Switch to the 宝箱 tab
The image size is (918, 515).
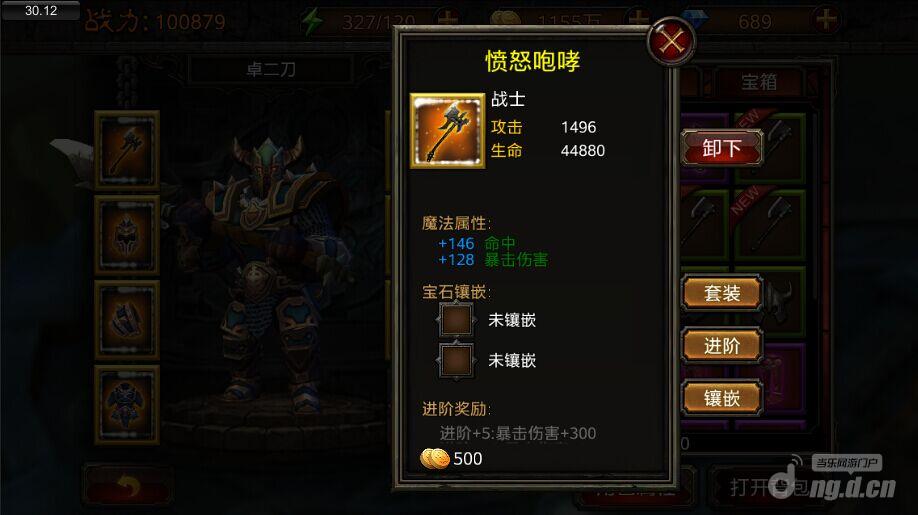click(759, 82)
